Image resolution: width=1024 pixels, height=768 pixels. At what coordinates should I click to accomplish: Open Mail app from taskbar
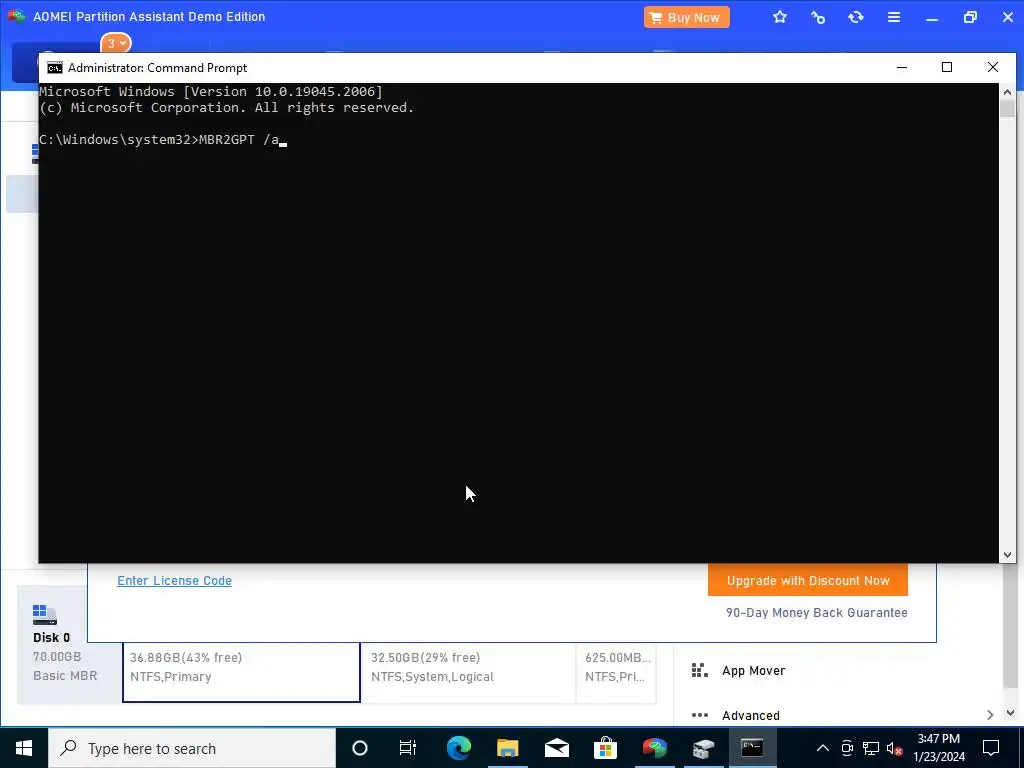[x=556, y=748]
